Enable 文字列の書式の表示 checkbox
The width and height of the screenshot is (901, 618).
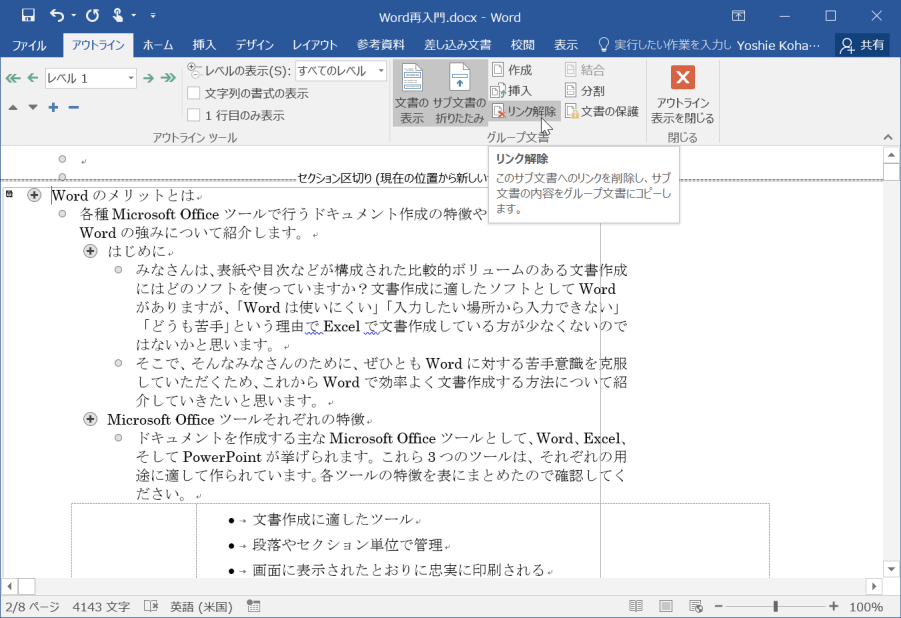[194, 93]
